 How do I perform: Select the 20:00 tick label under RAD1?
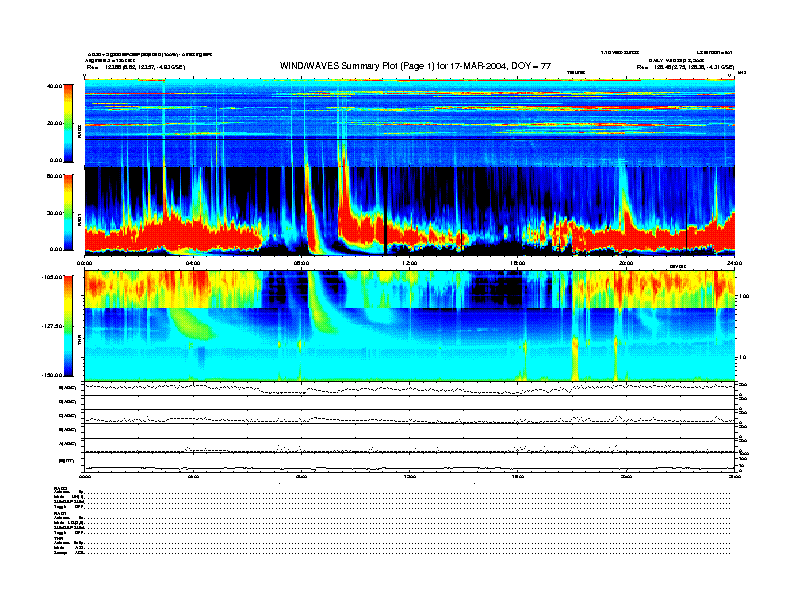(x=626, y=263)
